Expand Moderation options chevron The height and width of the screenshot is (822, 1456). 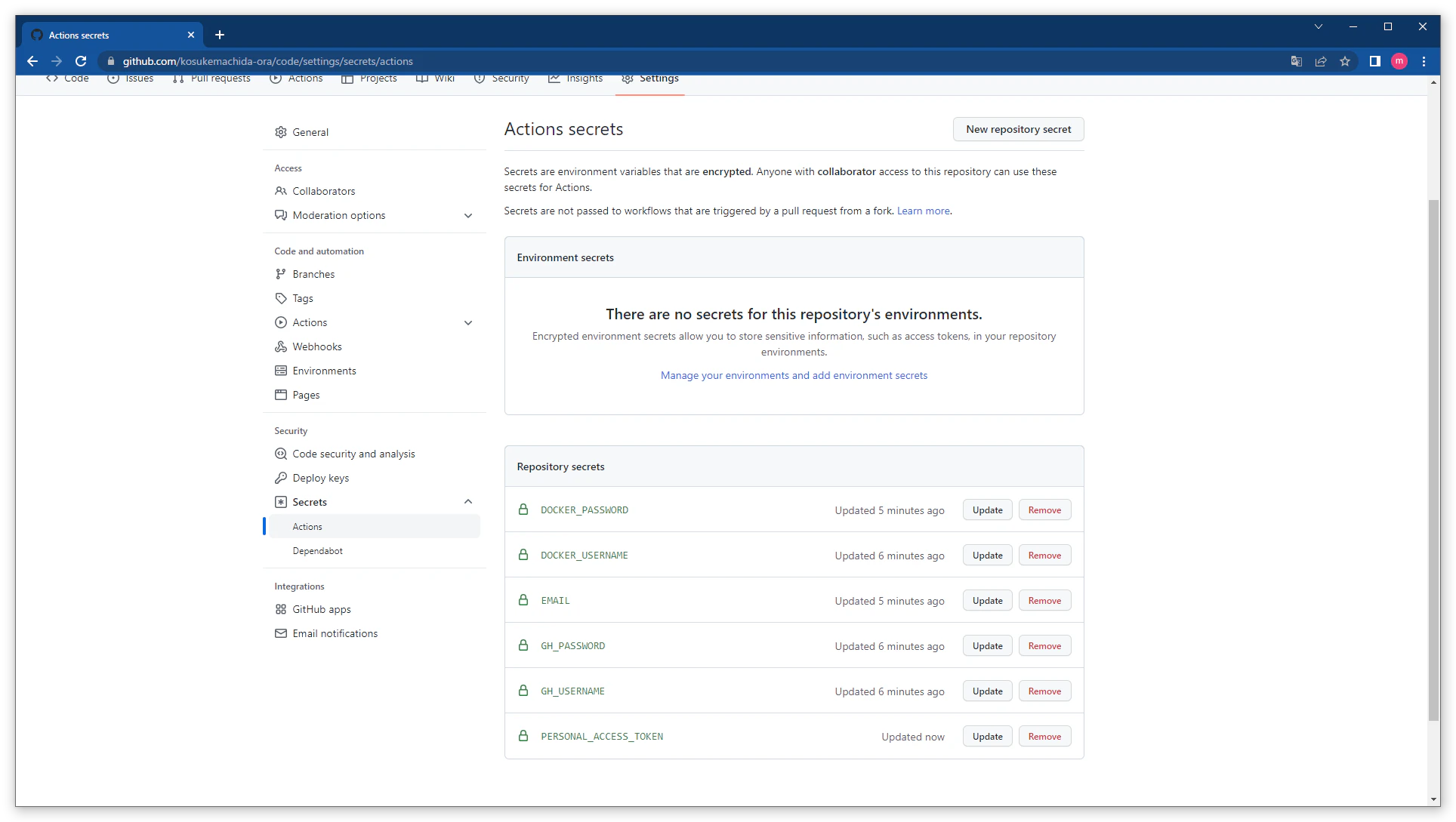point(468,216)
